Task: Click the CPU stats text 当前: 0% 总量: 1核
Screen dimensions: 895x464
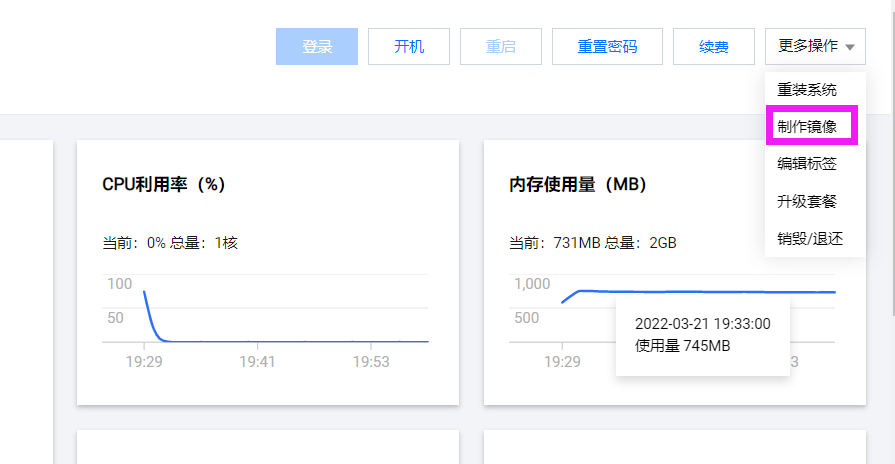Action: 170,243
